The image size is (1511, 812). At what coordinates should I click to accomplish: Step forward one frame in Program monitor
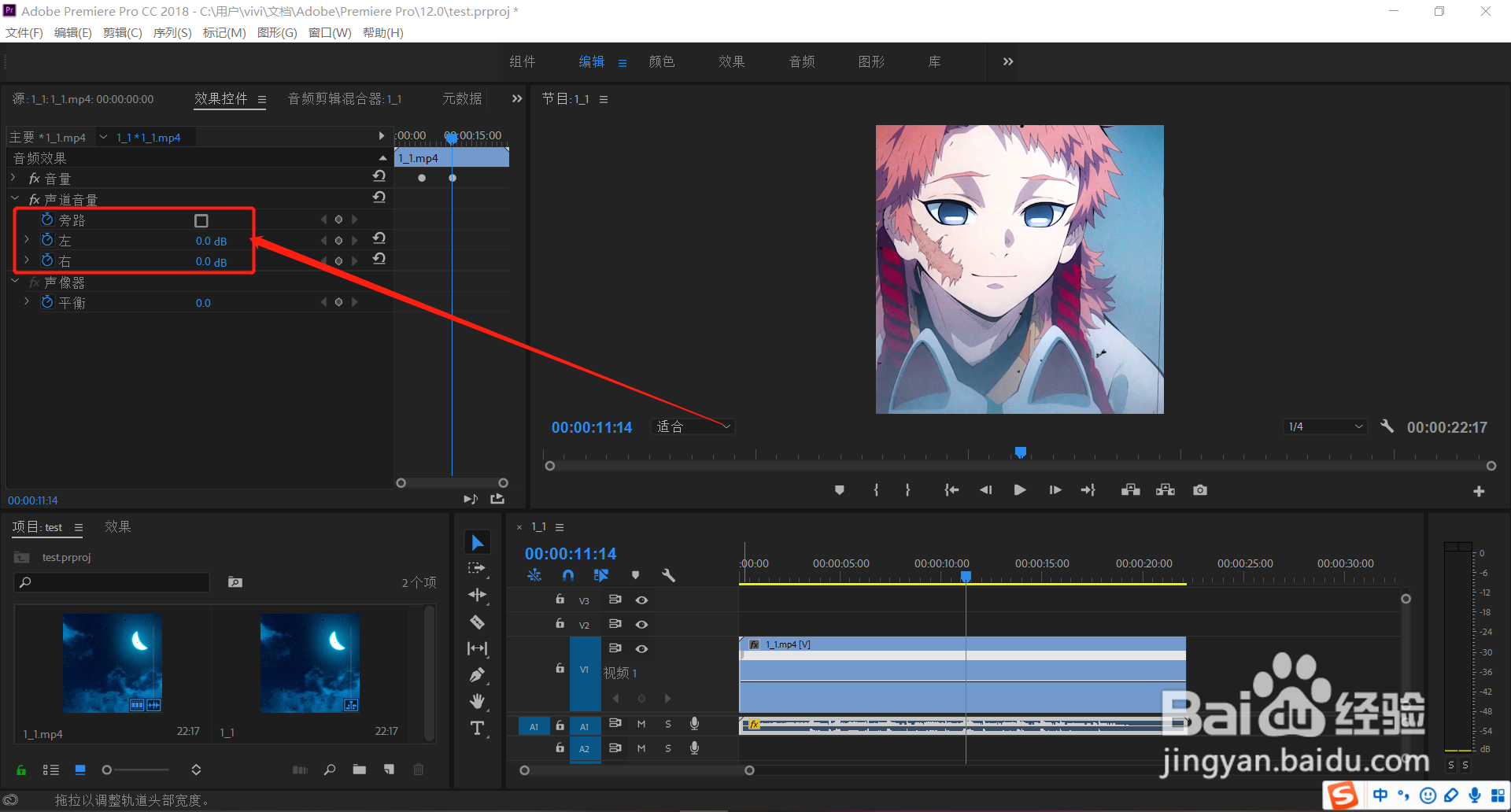tap(1055, 490)
